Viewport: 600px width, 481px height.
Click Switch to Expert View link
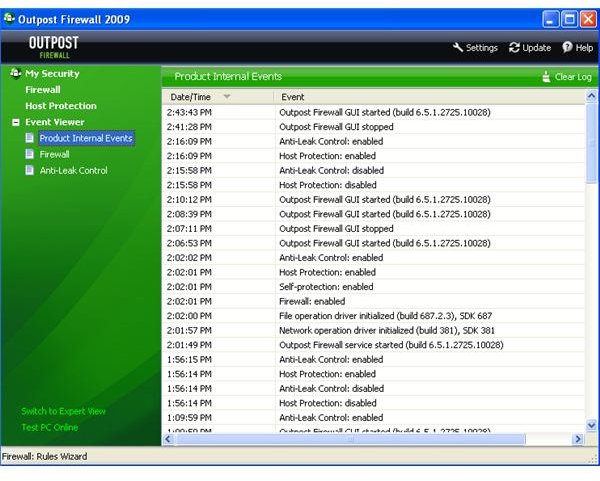pyautogui.click(x=64, y=411)
